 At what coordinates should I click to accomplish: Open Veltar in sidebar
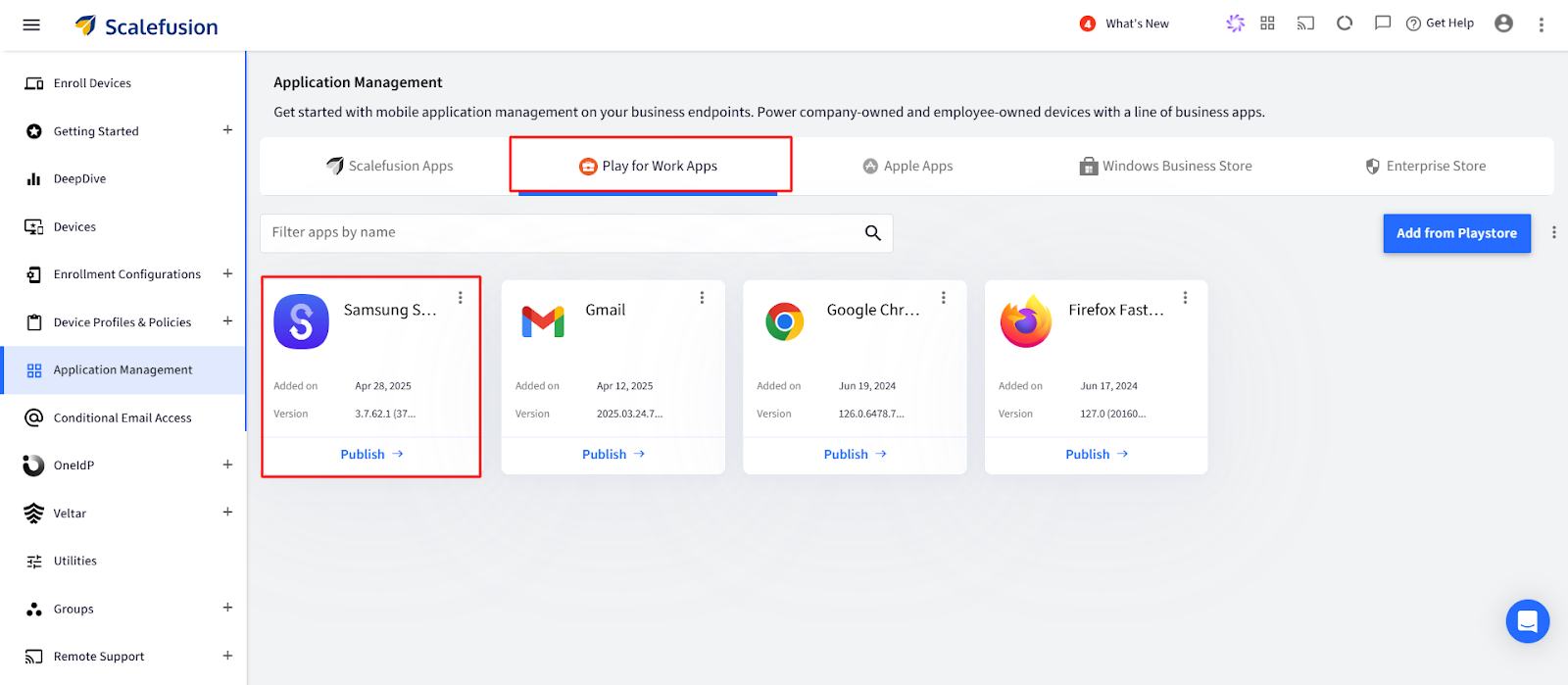click(x=70, y=514)
